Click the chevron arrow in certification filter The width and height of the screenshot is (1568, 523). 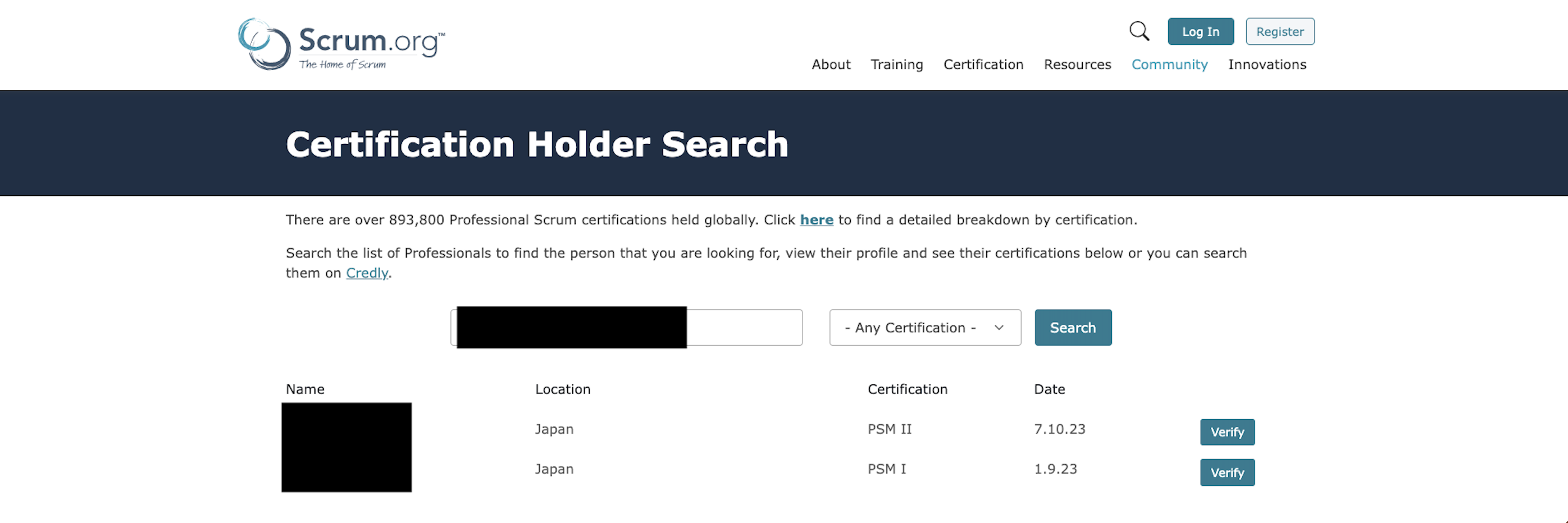pyautogui.click(x=999, y=328)
